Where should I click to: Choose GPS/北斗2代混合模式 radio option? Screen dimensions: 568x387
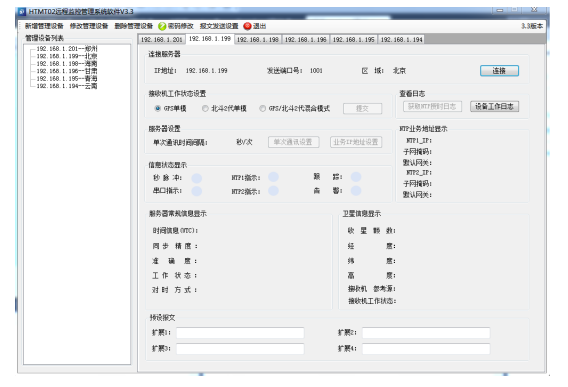tap(262, 108)
